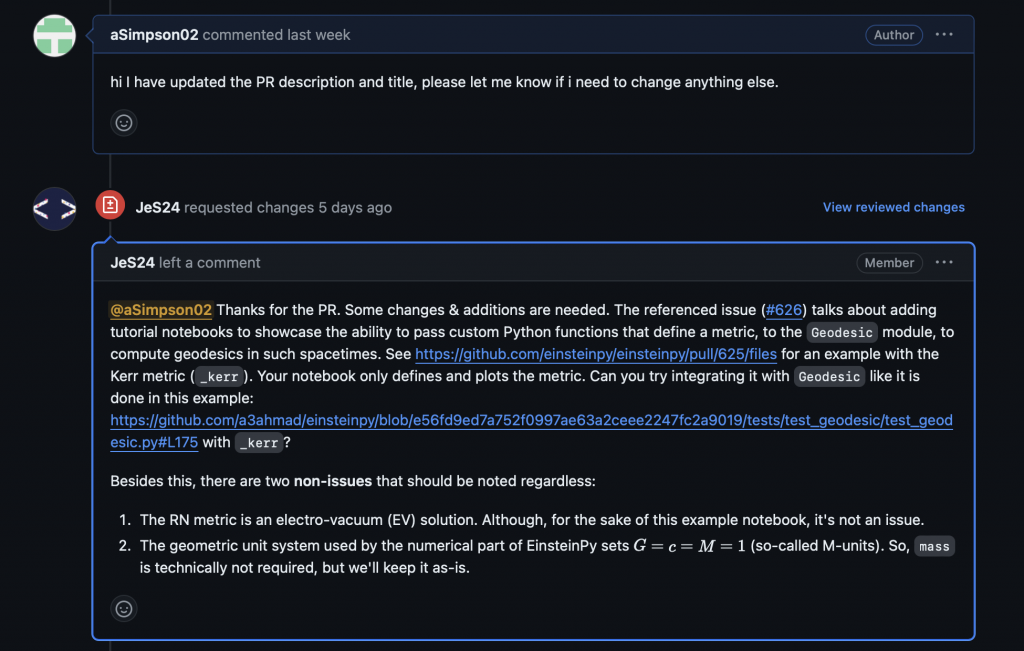Click aSimpson02 username in comment header

pyautogui.click(x=154, y=35)
